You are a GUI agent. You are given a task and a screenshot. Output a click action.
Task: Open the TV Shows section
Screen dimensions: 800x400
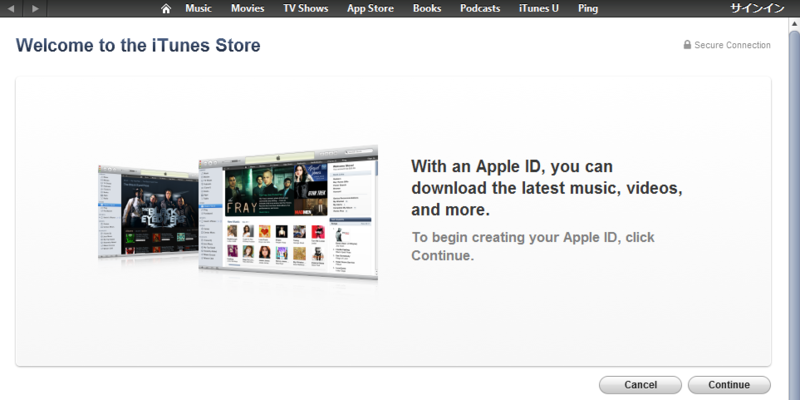[x=306, y=8]
